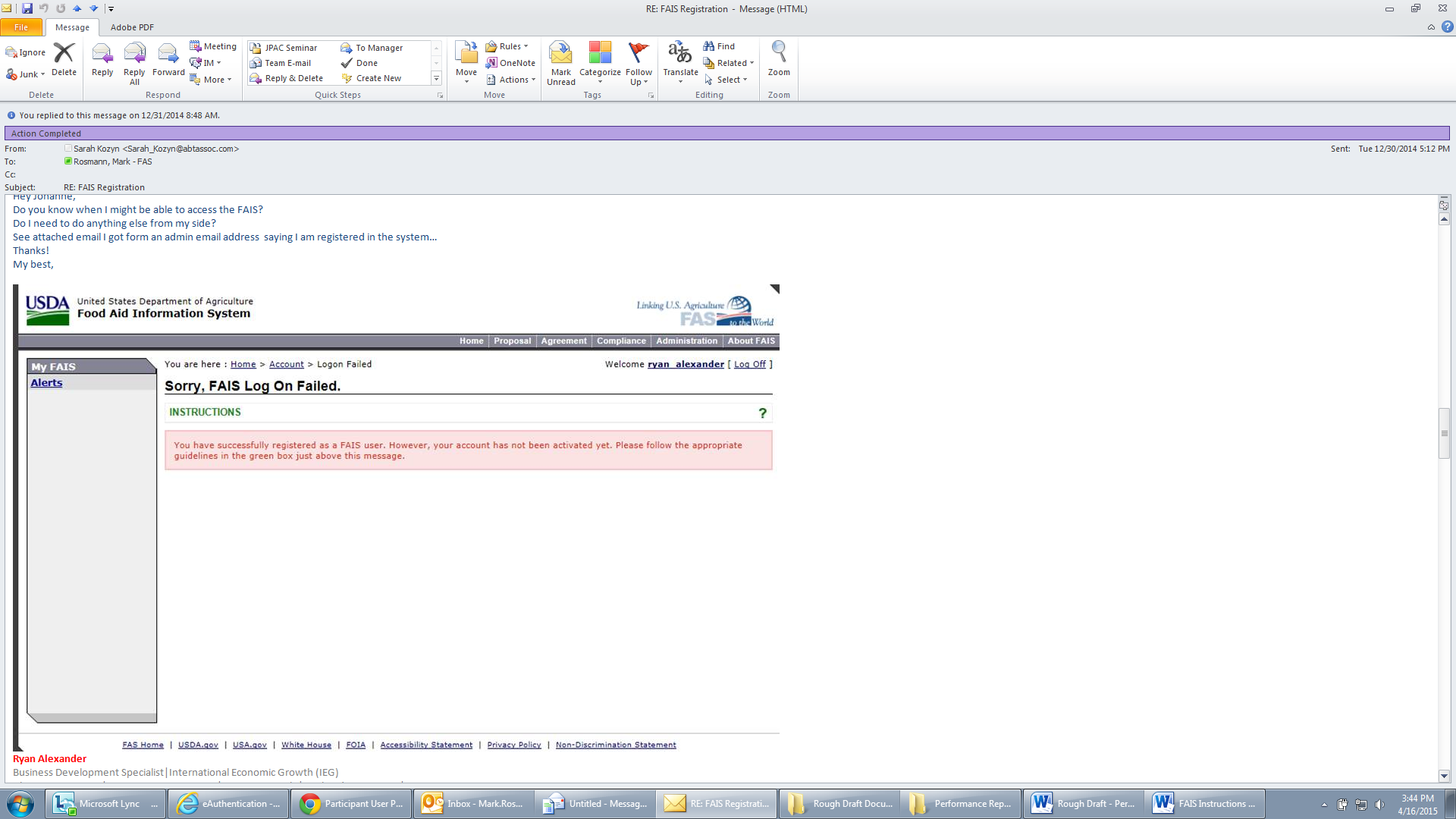This screenshot has width=1456, height=819.
Task: Open the Categorize color menu
Action: (600, 61)
